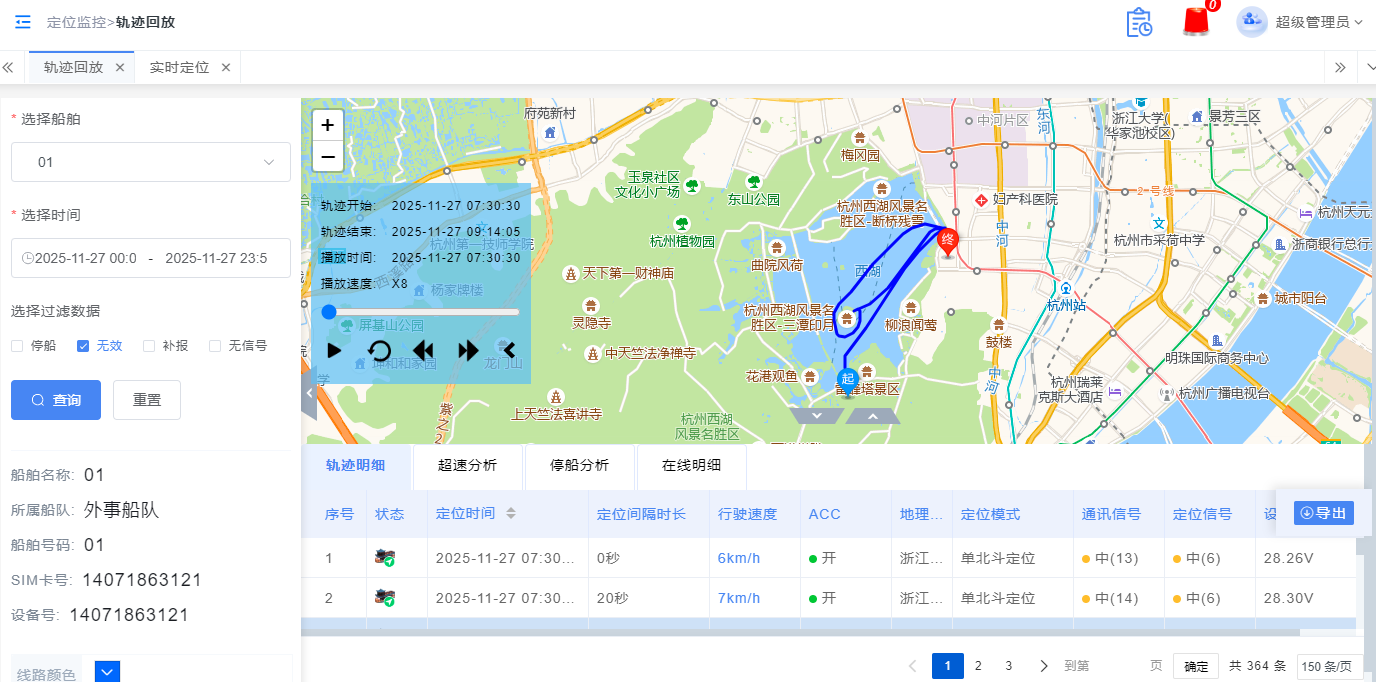Go to the previous page arrow
Image resolution: width=1376 pixels, height=682 pixels.
point(912,666)
